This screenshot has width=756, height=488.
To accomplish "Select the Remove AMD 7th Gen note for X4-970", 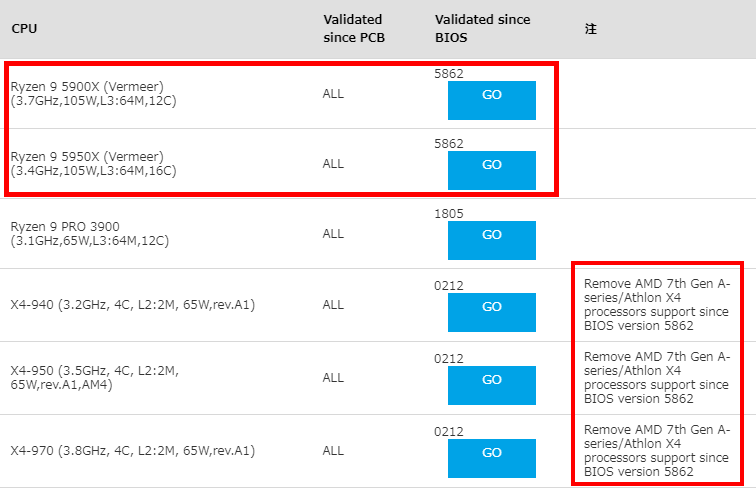I will pyautogui.click(x=657, y=450).
